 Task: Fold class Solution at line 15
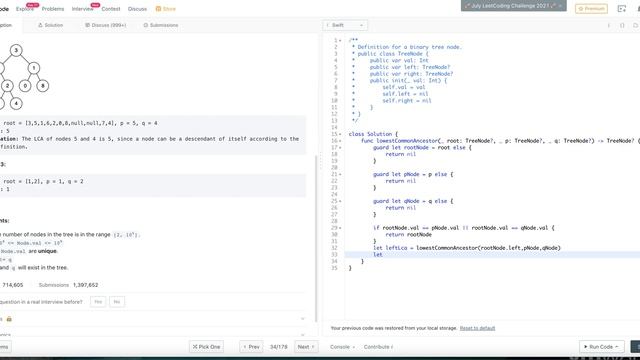pos(340,134)
